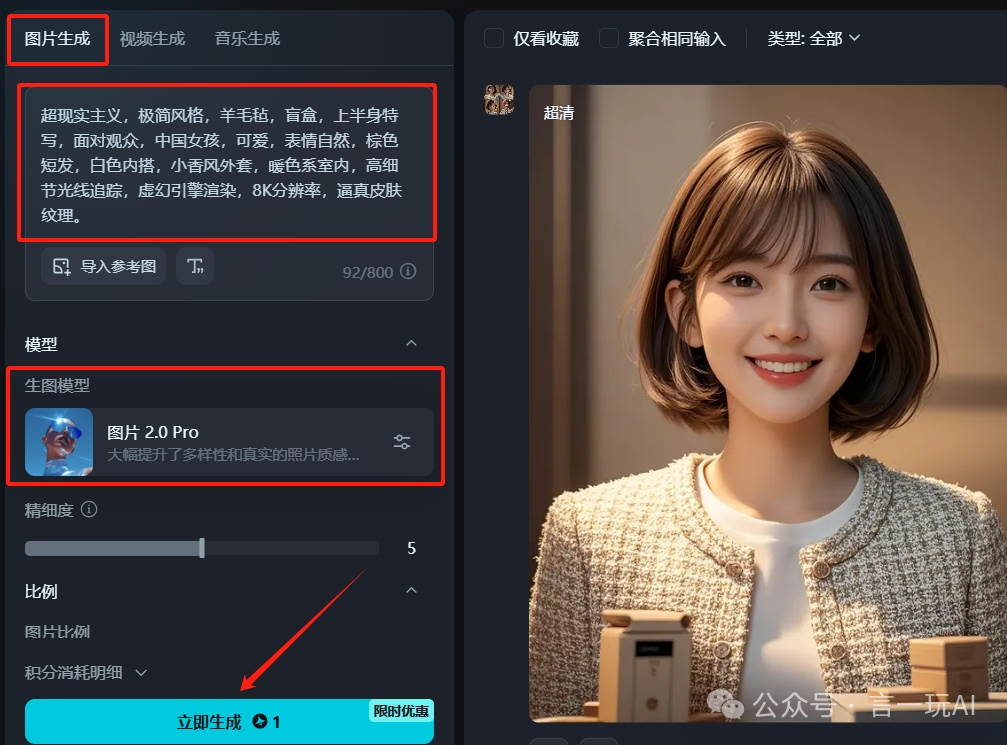Click the info icon beside 92/800 counter
1007x745 pixels.
(x=408, y=272)
